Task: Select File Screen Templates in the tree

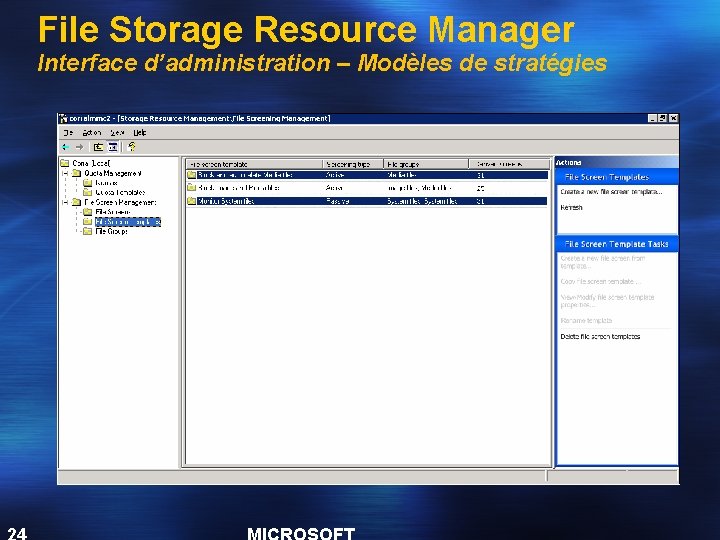Action: coord(128,222)
